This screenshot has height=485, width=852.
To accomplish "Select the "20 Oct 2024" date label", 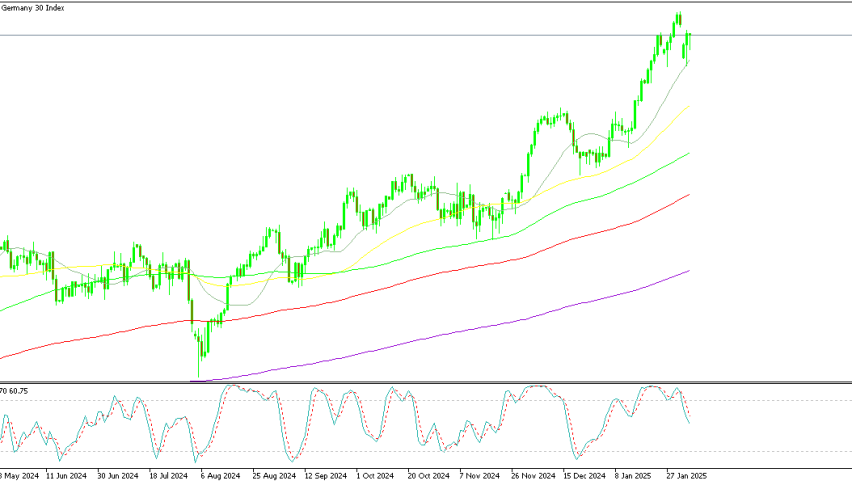I will (428, 476).
